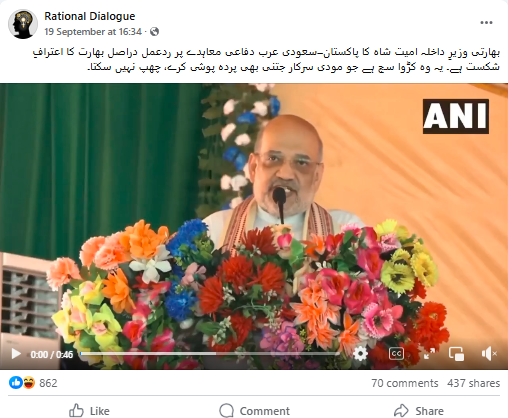The height and width of the screenshot is (418, 508).
Task: Unmute the video sound
Action: tap(489, 354)
